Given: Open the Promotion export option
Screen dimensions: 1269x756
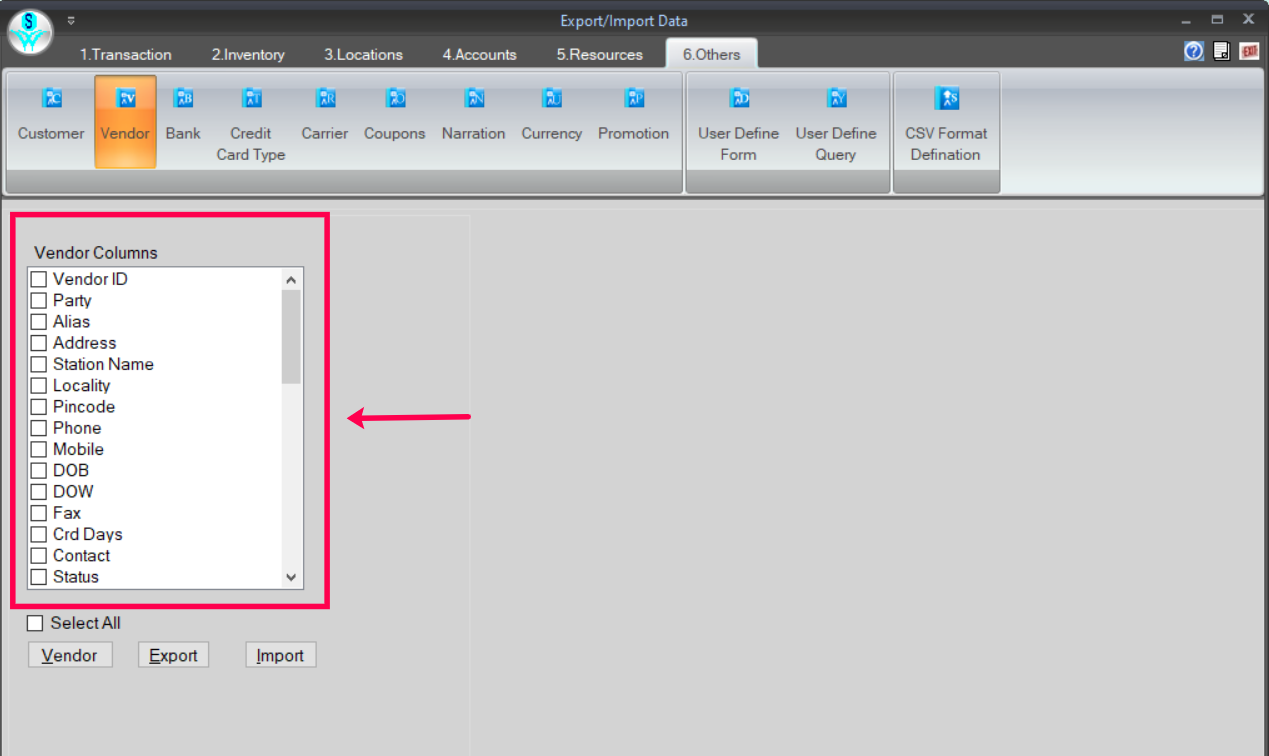Looking at the screenshot, I should tap(634, 121).
